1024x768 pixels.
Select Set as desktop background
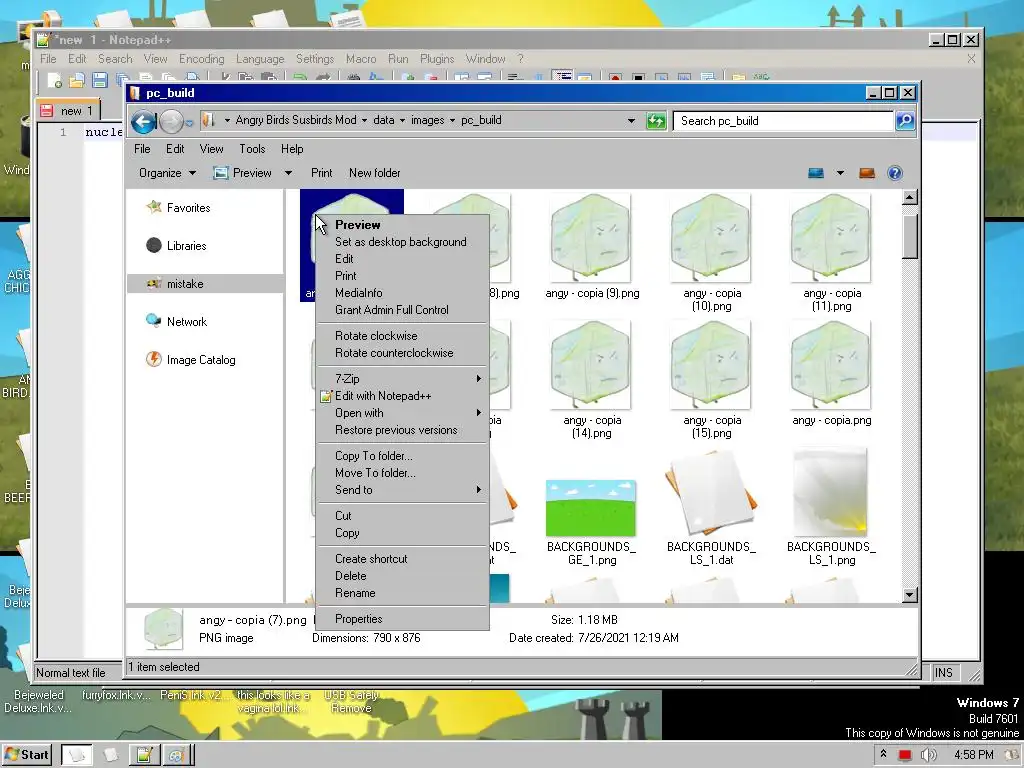(402, 242)
